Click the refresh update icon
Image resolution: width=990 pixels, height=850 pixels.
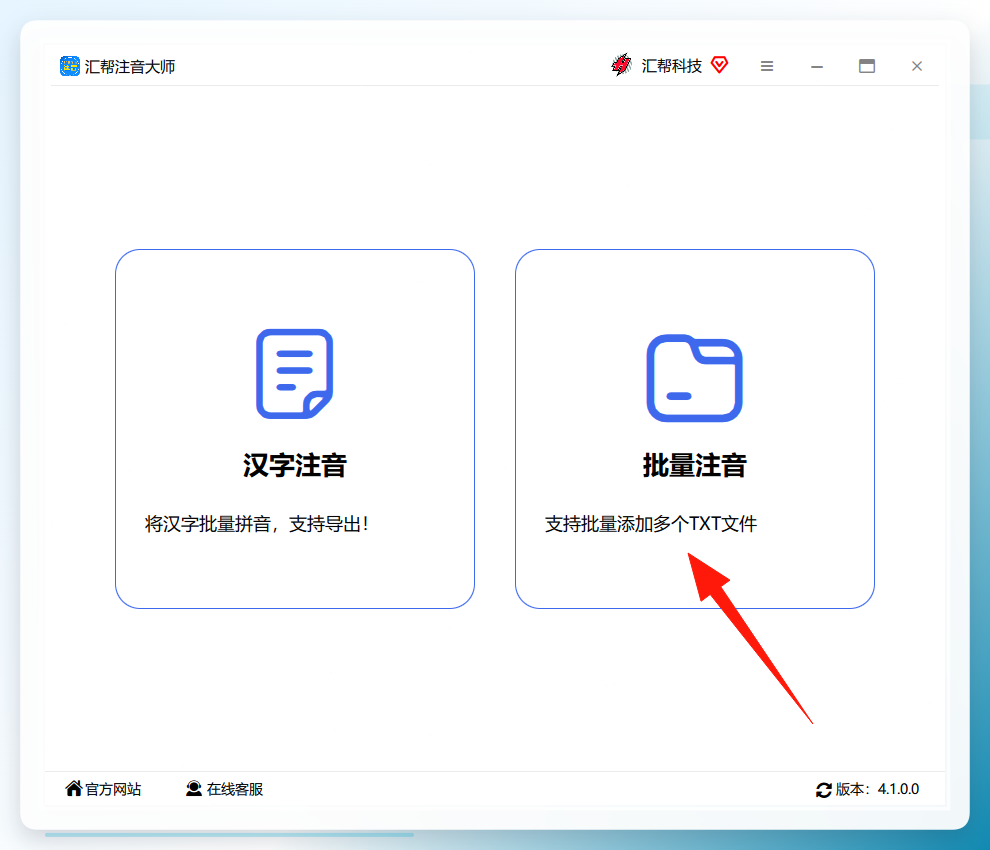[x=823, y=790]
